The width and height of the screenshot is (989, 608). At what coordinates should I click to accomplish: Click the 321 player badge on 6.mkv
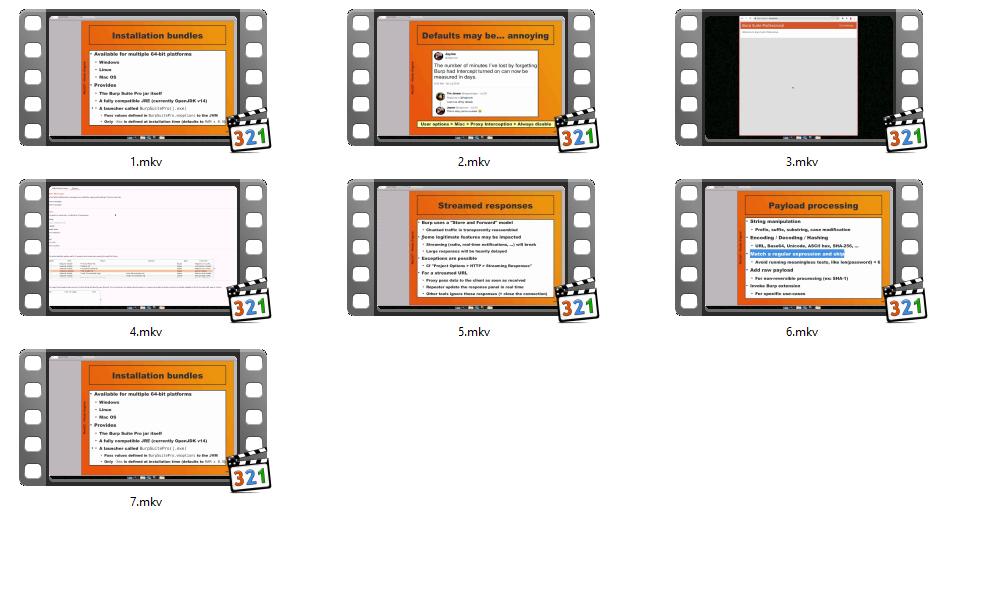click(906, 302)
